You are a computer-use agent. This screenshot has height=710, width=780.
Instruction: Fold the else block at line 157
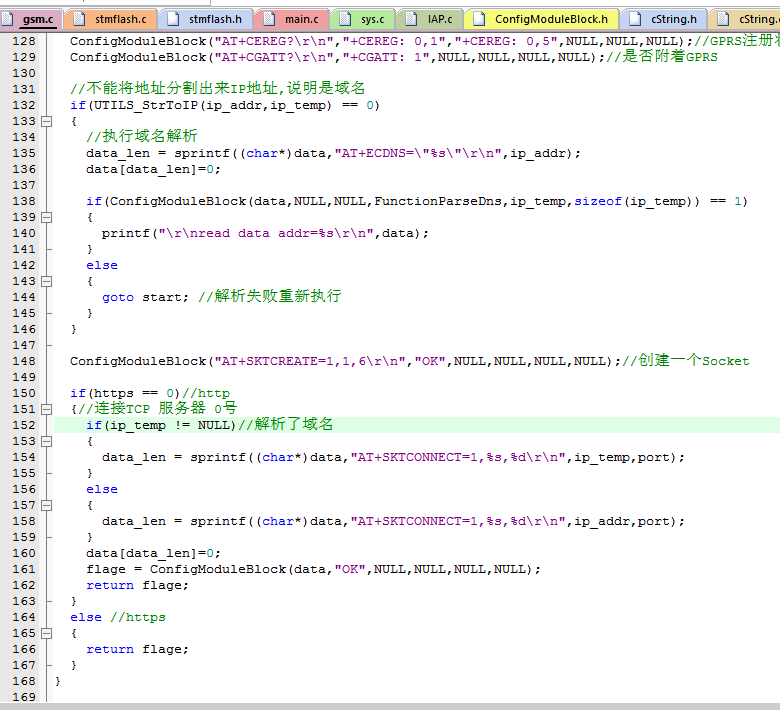click(46, 505)
